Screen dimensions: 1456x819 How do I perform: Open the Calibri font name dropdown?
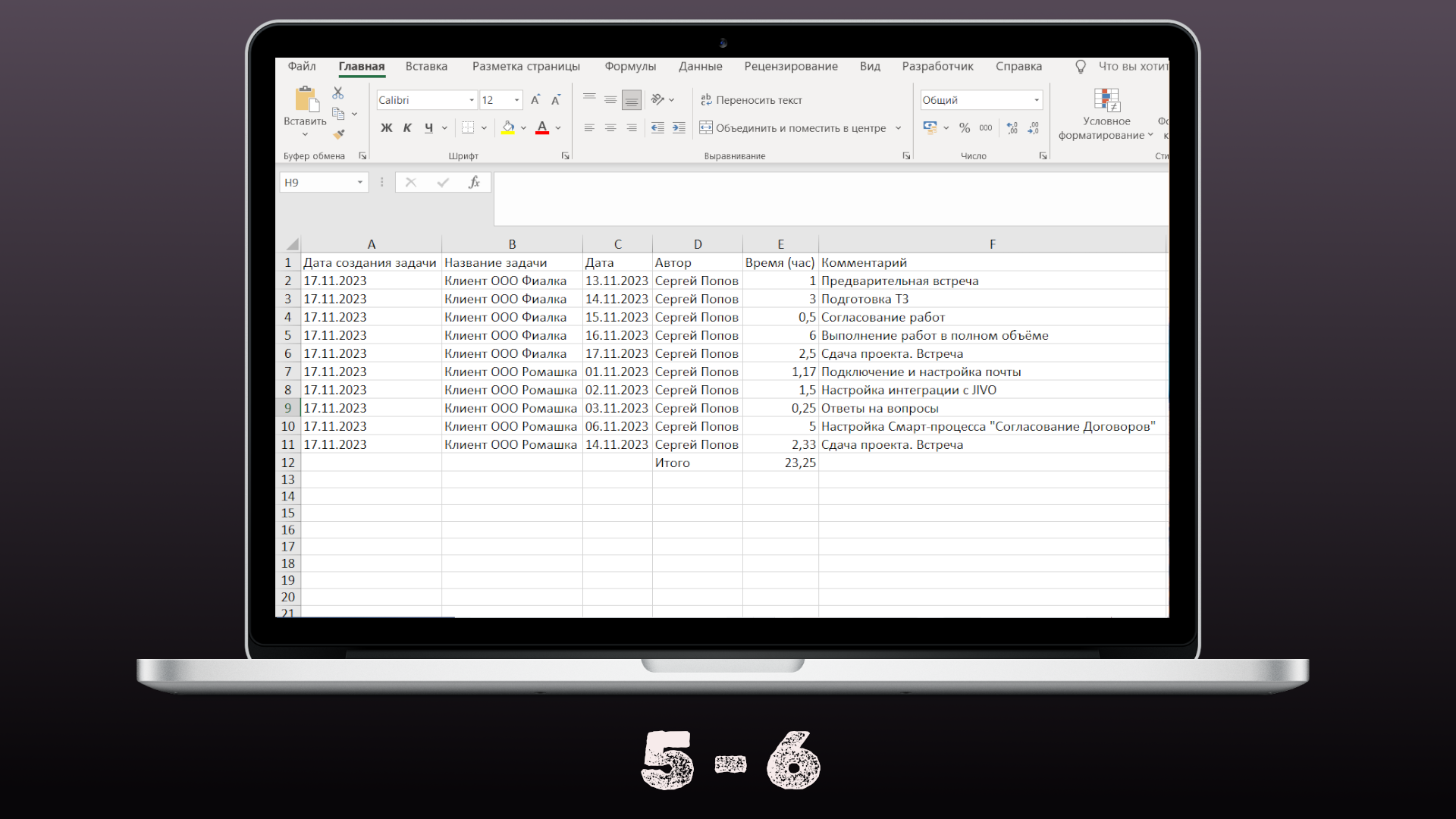[471, 100]
